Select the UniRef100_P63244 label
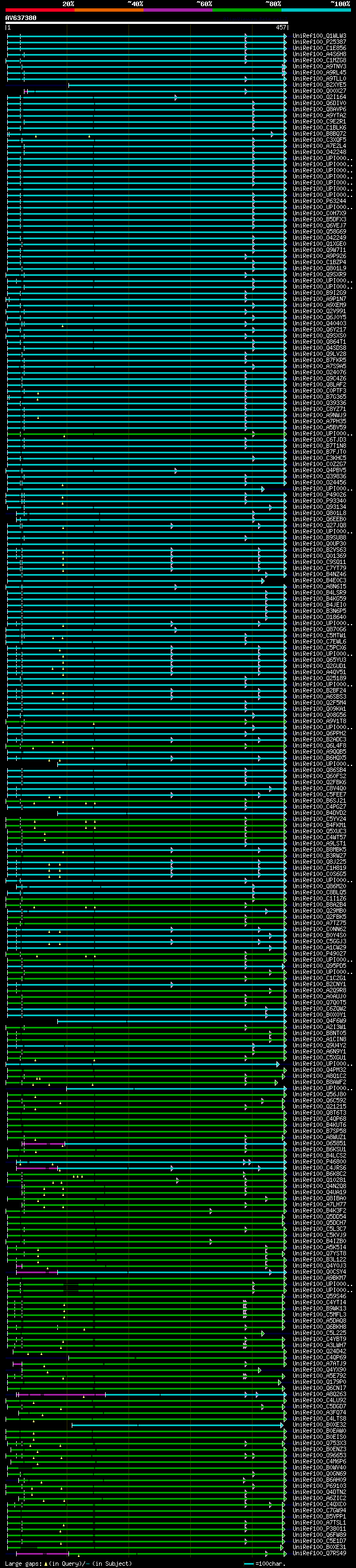 pos(319,201)
